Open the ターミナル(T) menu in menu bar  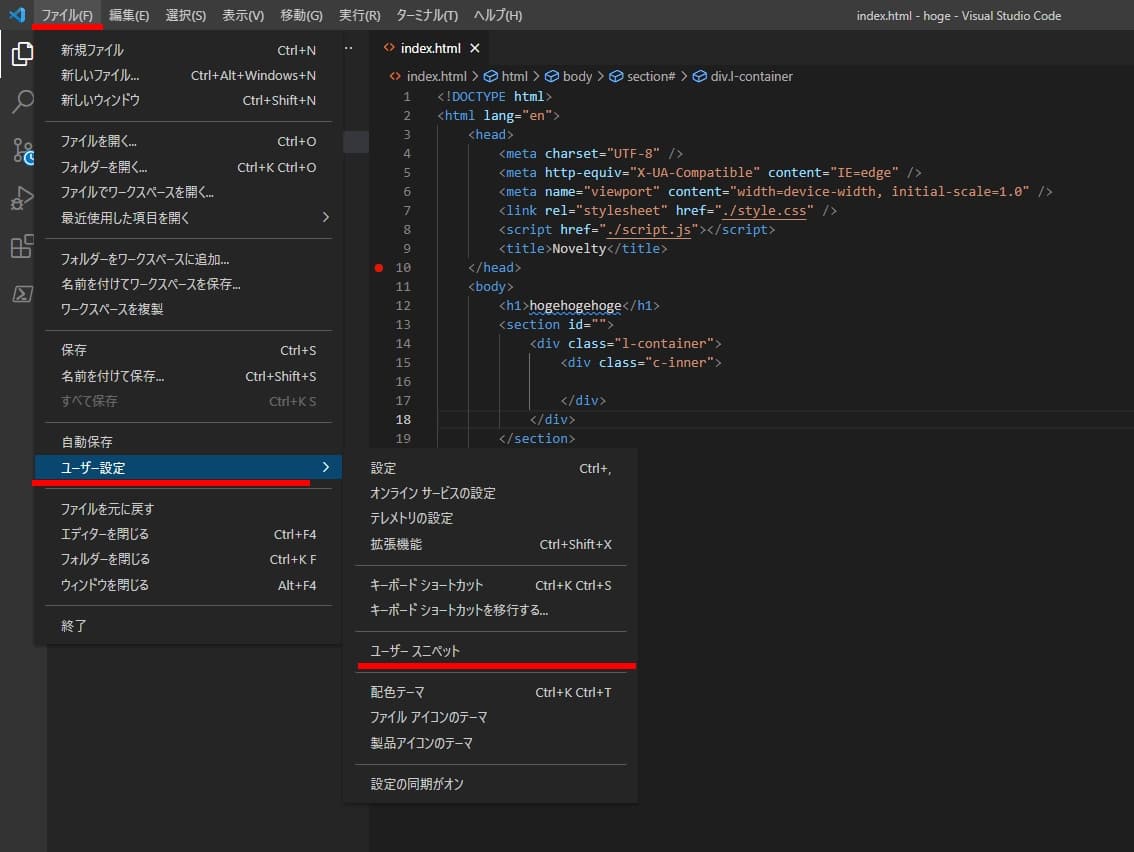pyautogui.click(x=427, y=15)
